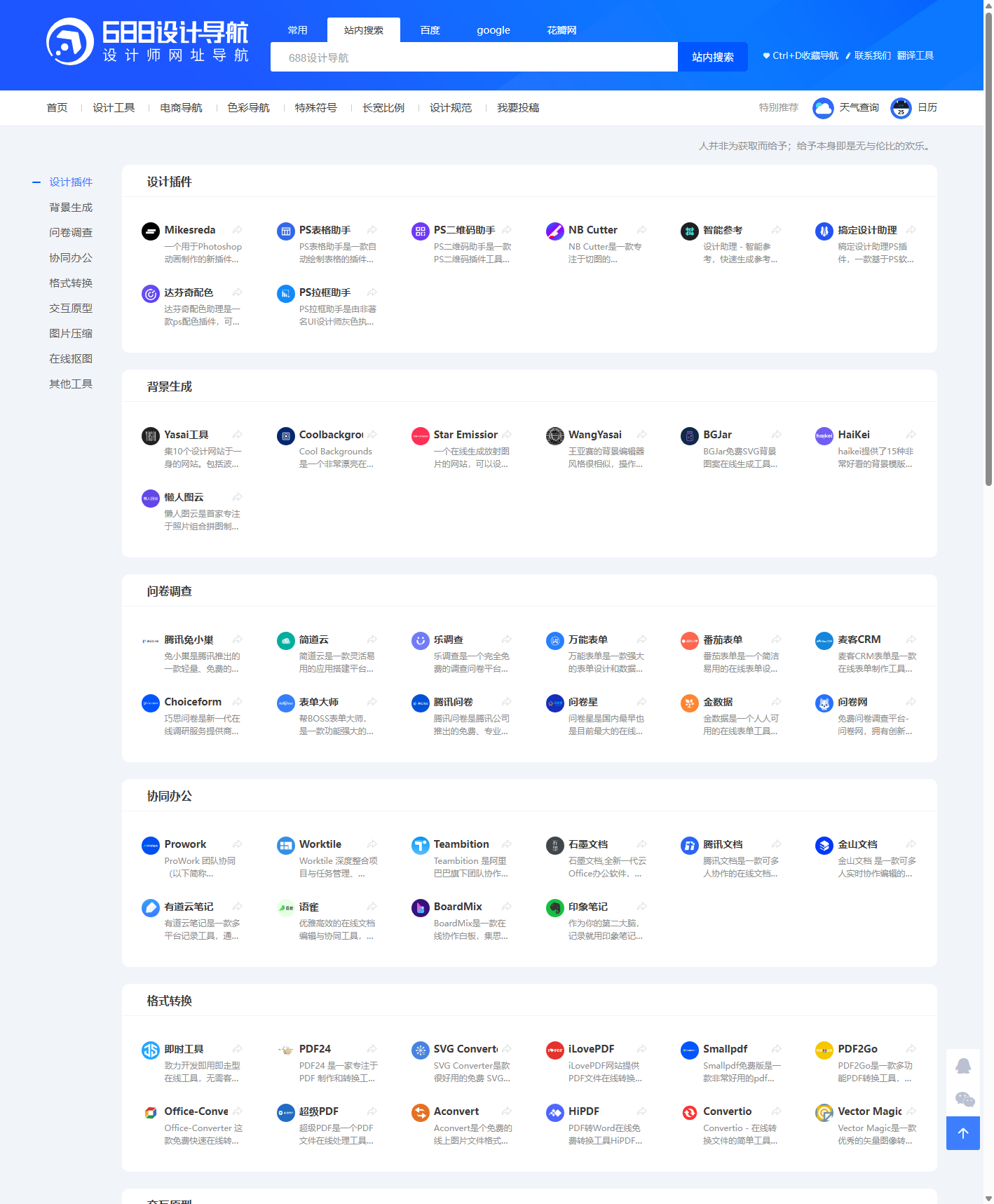
Task: Click the back-to-top arrow button
Action: coord(962,1132)
